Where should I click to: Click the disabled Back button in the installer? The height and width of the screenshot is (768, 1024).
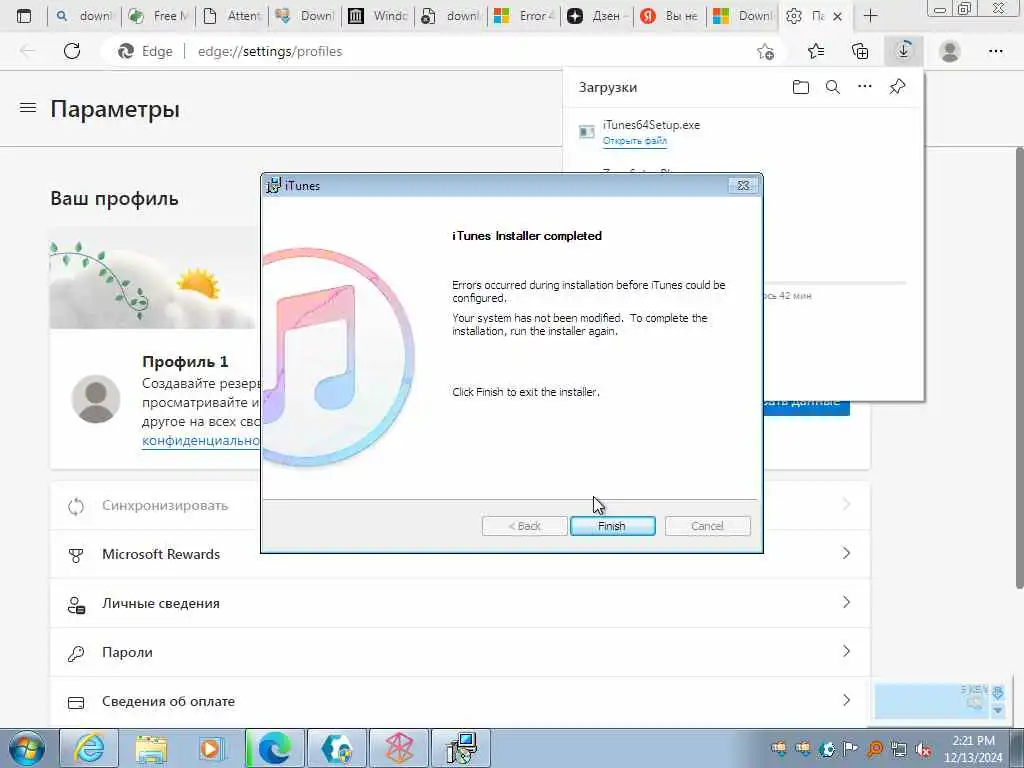(x=524, y=526)
